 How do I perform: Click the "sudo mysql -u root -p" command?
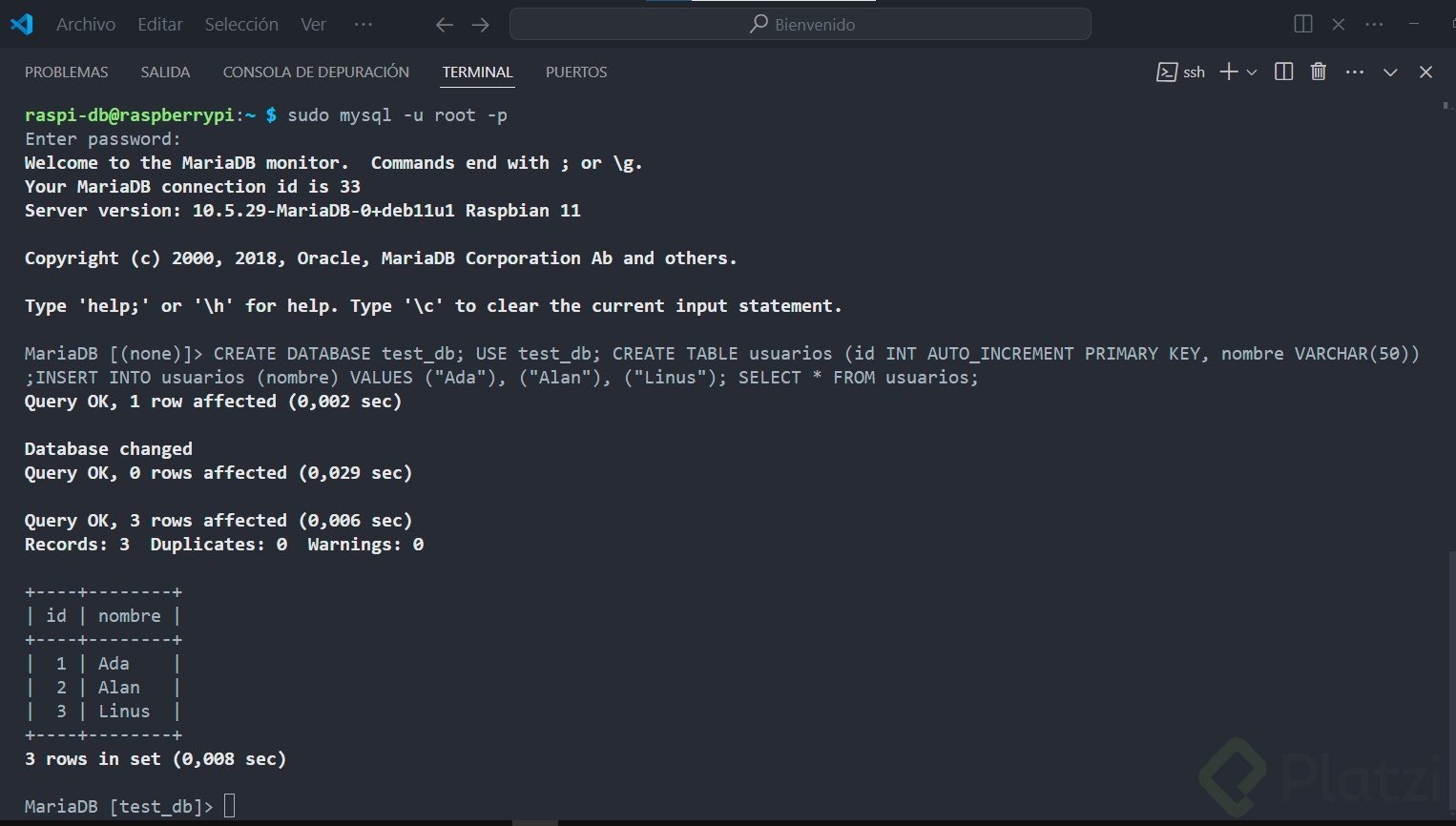[x=397, y=115]
